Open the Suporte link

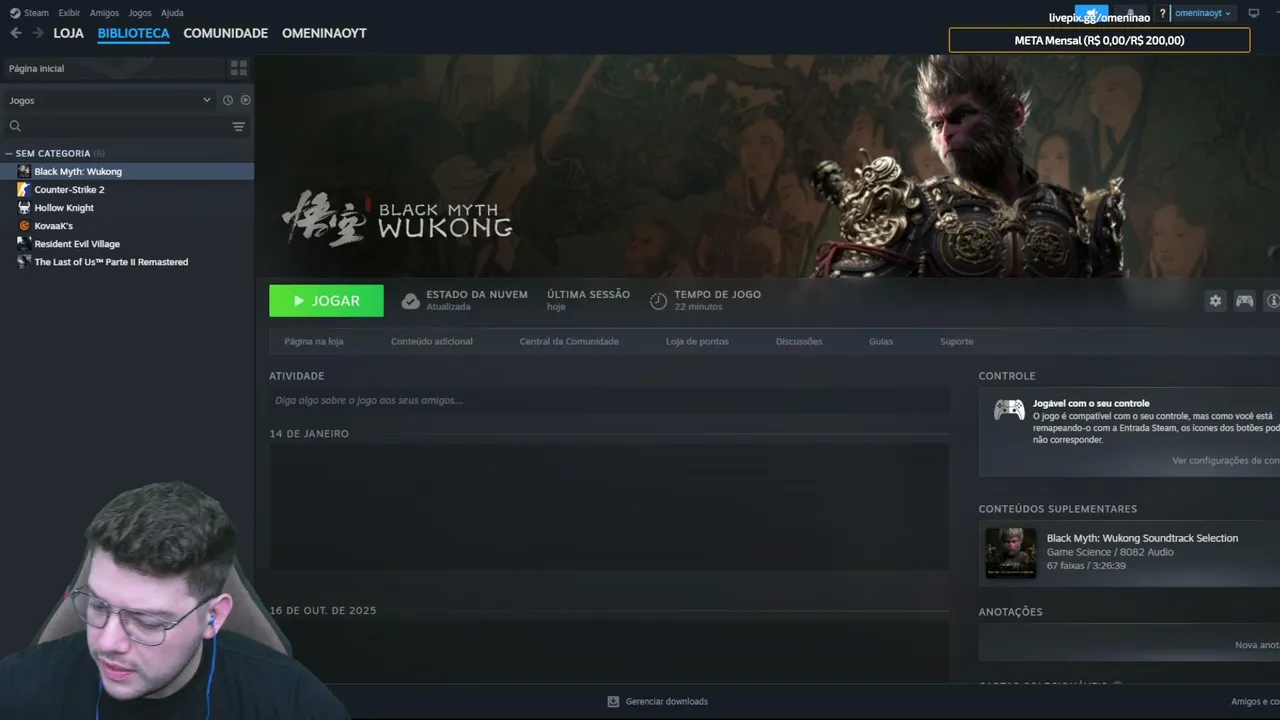coord(956,341)
